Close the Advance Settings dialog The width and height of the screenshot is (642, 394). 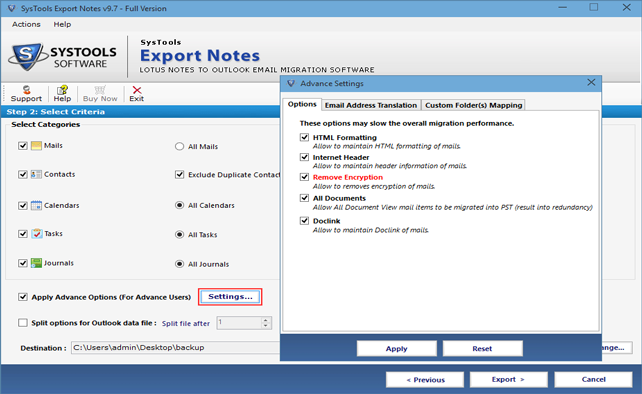tap(591, 83)
